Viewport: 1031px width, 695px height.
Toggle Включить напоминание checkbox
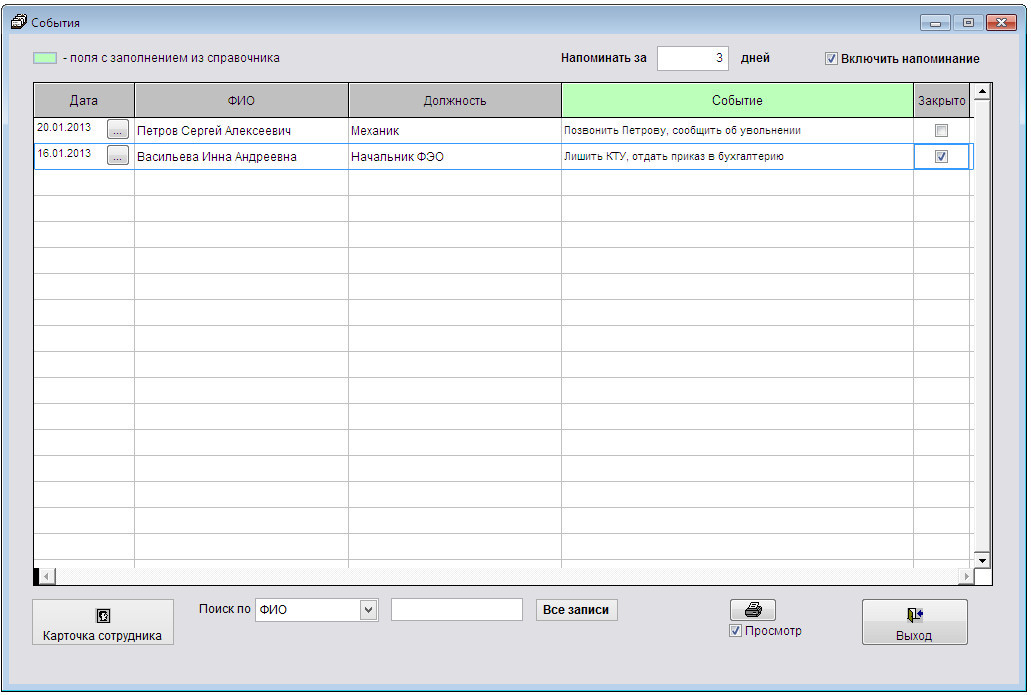(x=831, y=59)
